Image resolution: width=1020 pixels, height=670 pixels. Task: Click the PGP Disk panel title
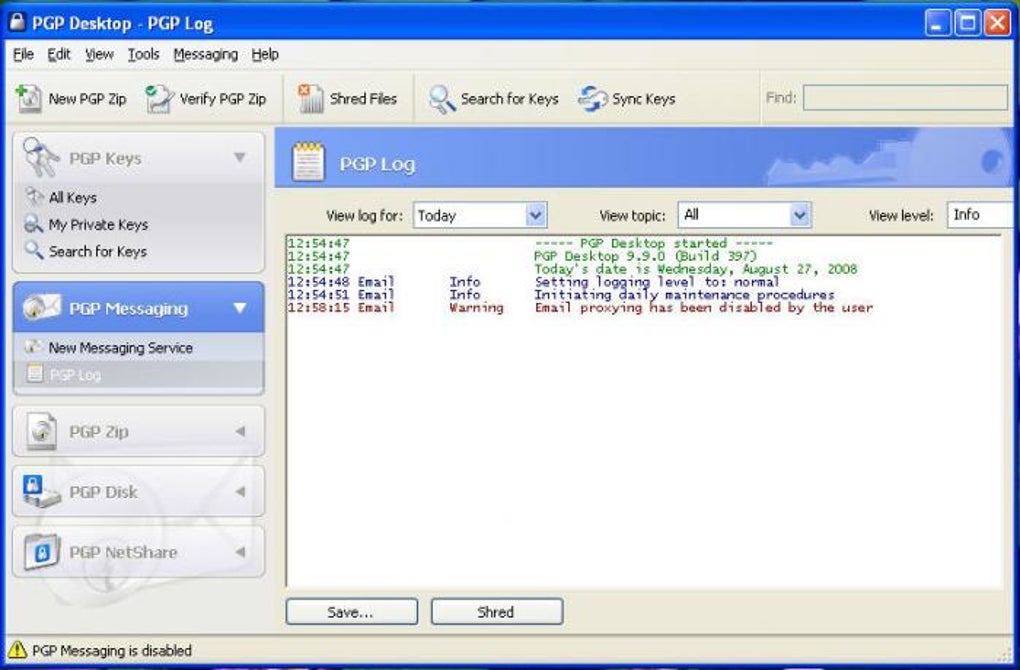coord(103,492)
